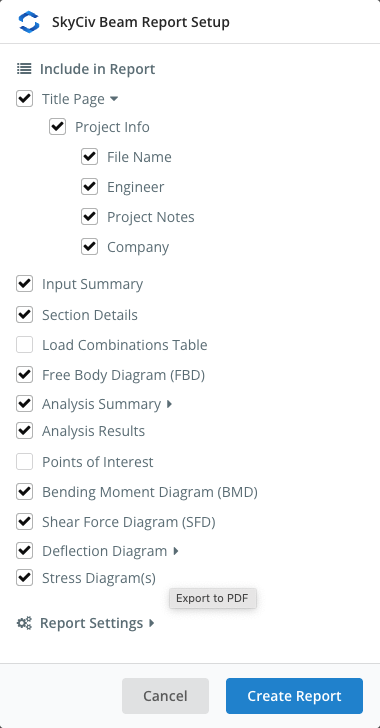Disable the Project Info checkbox

58,127
